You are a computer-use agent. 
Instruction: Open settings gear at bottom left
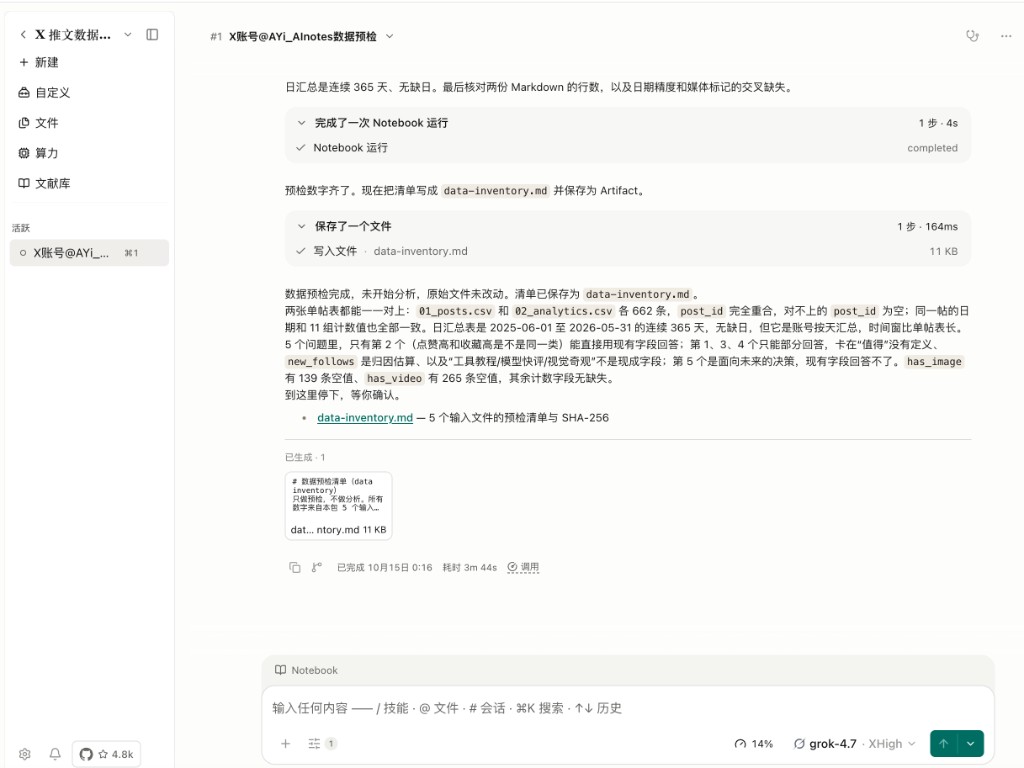click(x=25, y=754)
